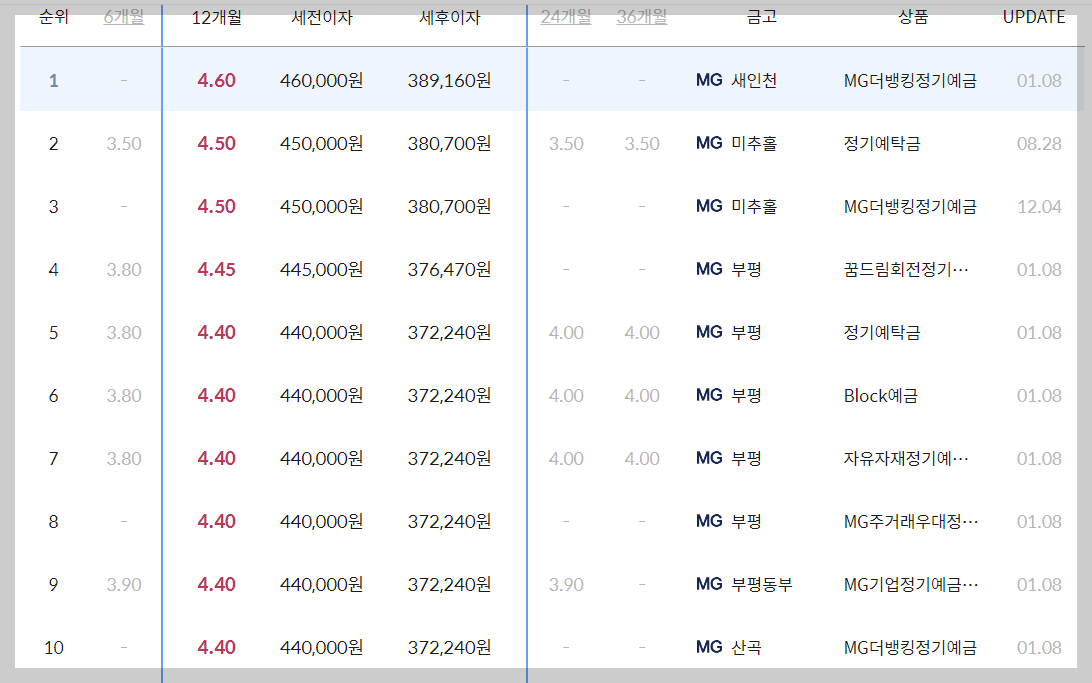The image size is (1092, 683).
Task: Click the MG logo in rank 4 row
Action: [709, 269]
